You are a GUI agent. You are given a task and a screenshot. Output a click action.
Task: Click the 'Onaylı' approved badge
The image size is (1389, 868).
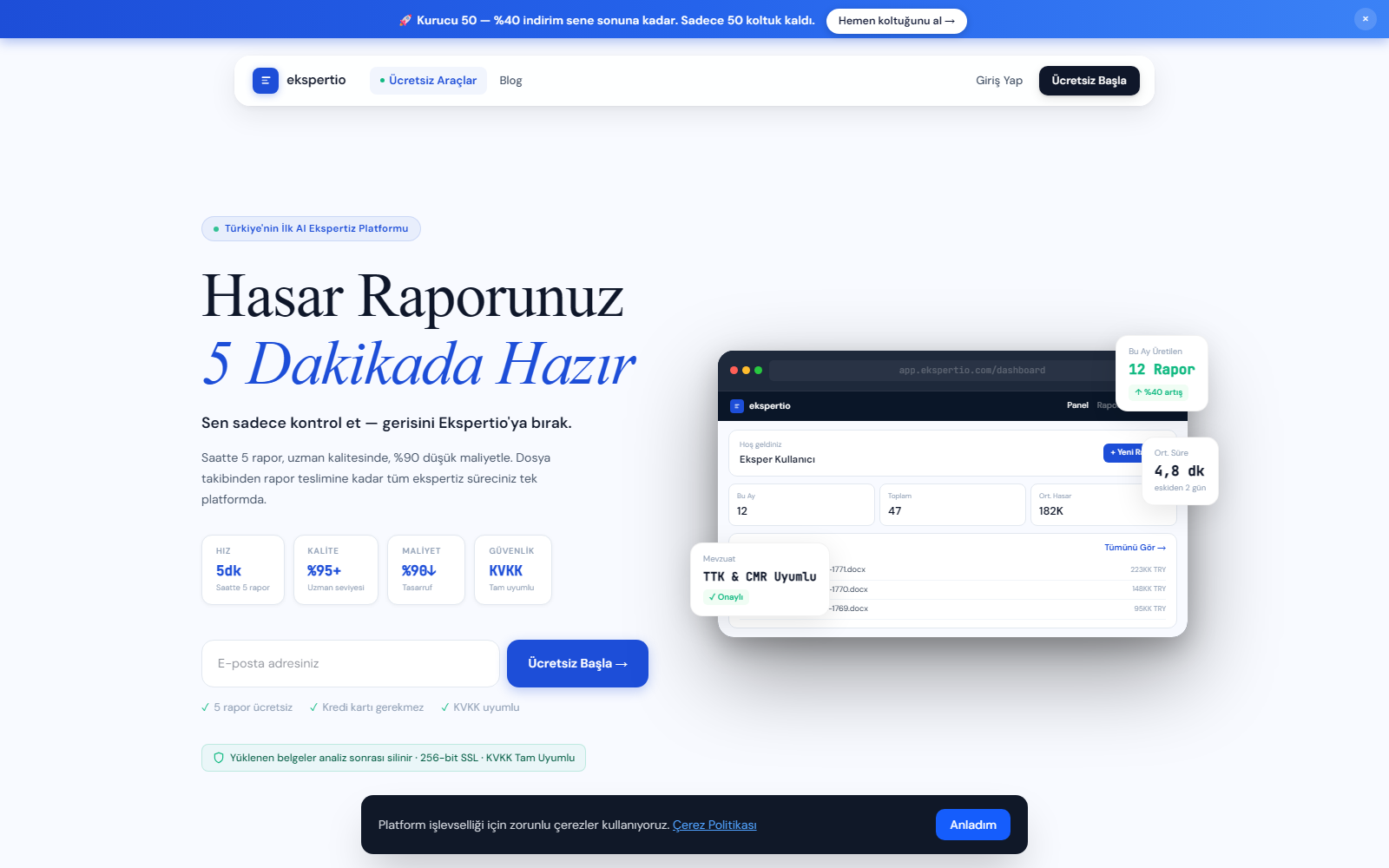pyautogui.click(x=726, y=597)
